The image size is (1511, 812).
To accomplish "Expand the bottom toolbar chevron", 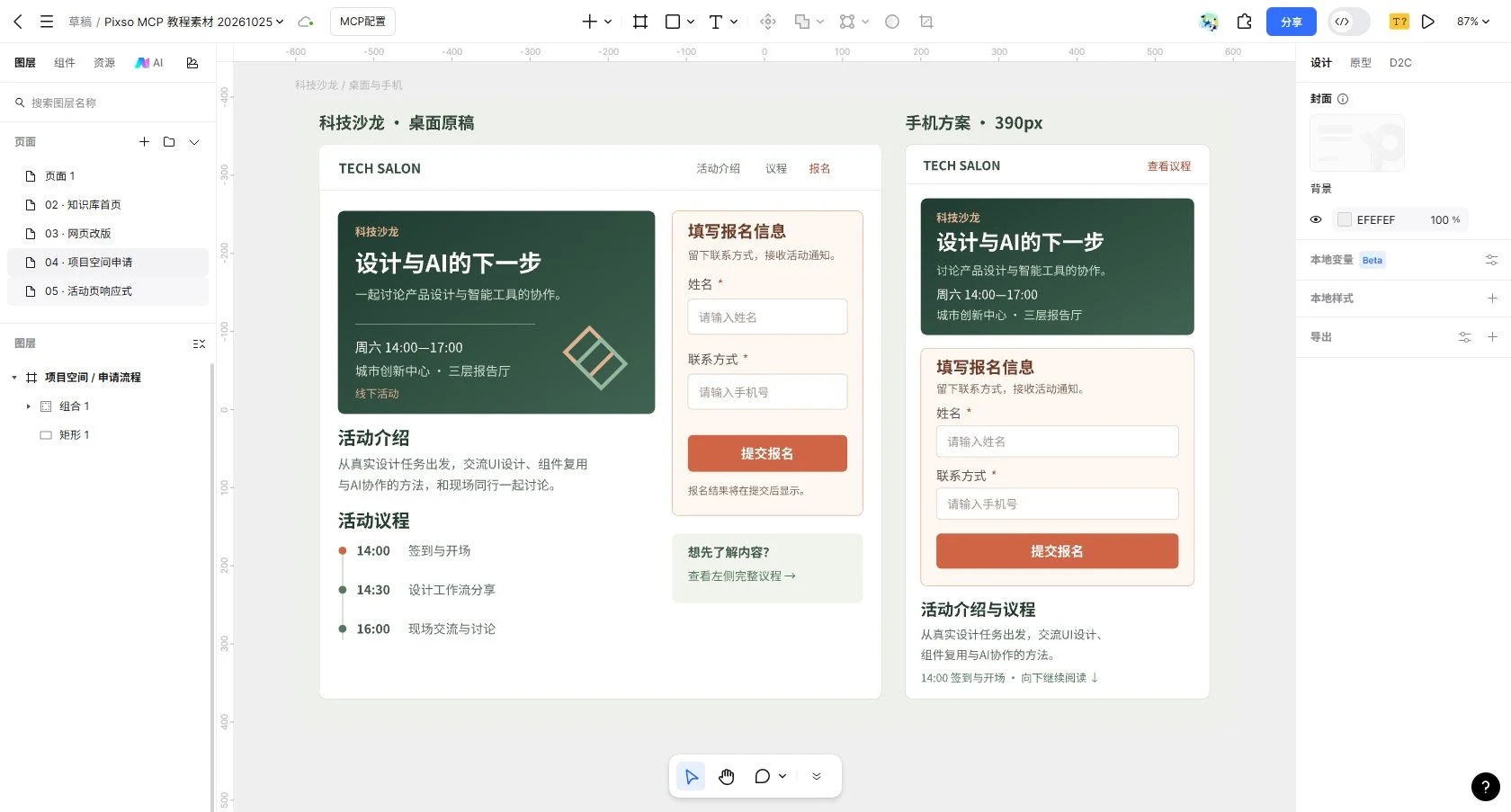I will click(817, 776).
